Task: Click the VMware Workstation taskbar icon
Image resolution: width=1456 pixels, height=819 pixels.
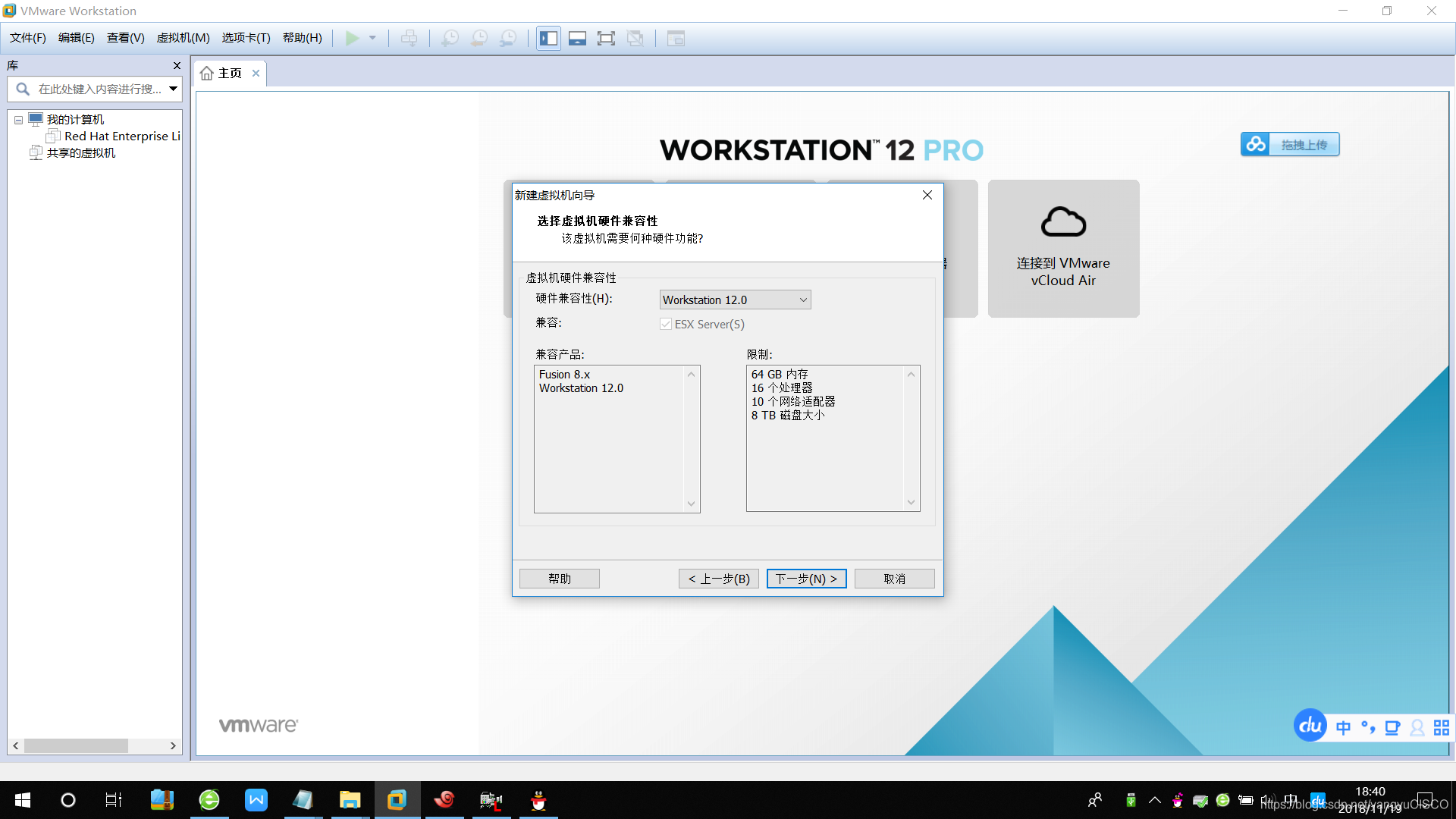Action: coord(397,800)
